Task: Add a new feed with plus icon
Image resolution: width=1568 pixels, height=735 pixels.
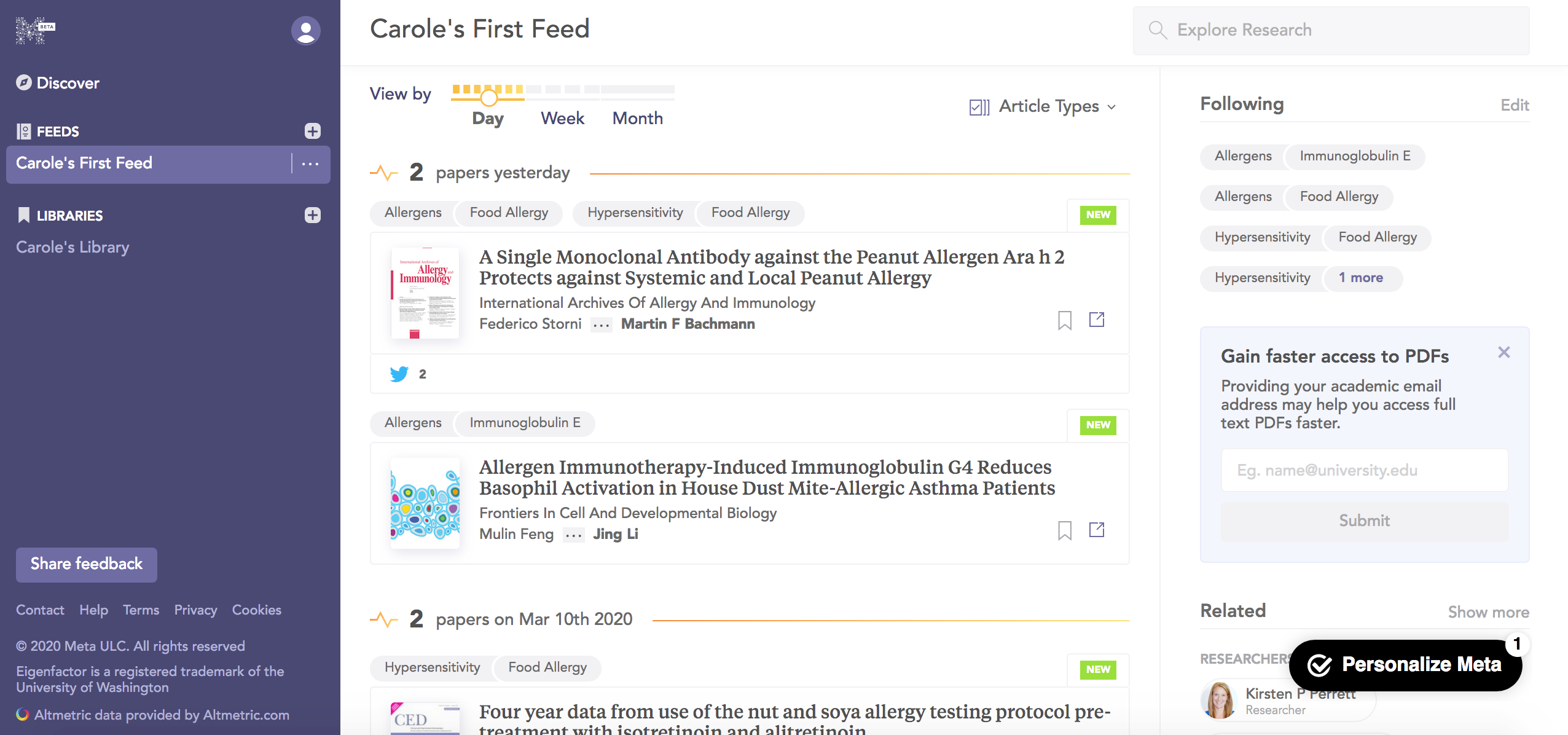Action: [x=313, y=131]
